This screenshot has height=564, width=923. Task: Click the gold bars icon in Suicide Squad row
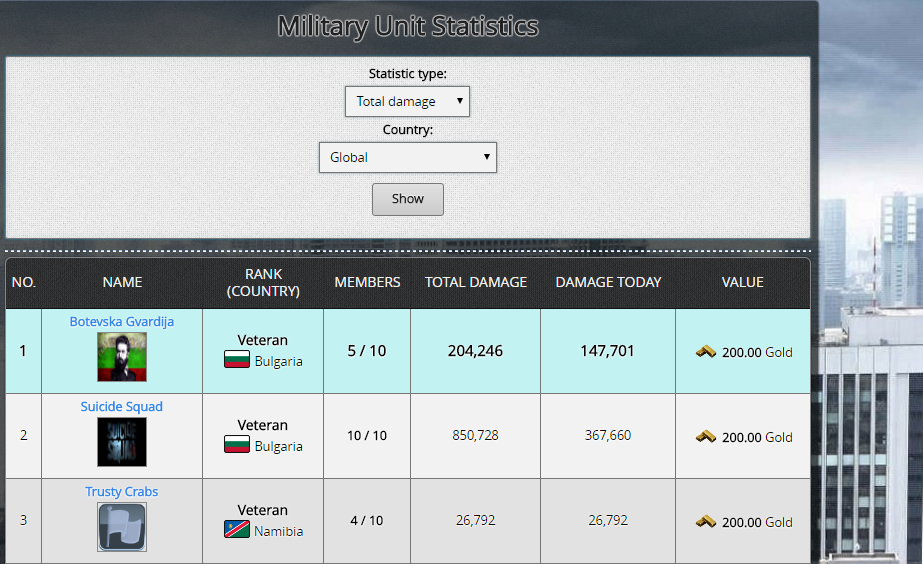[706, 436]
